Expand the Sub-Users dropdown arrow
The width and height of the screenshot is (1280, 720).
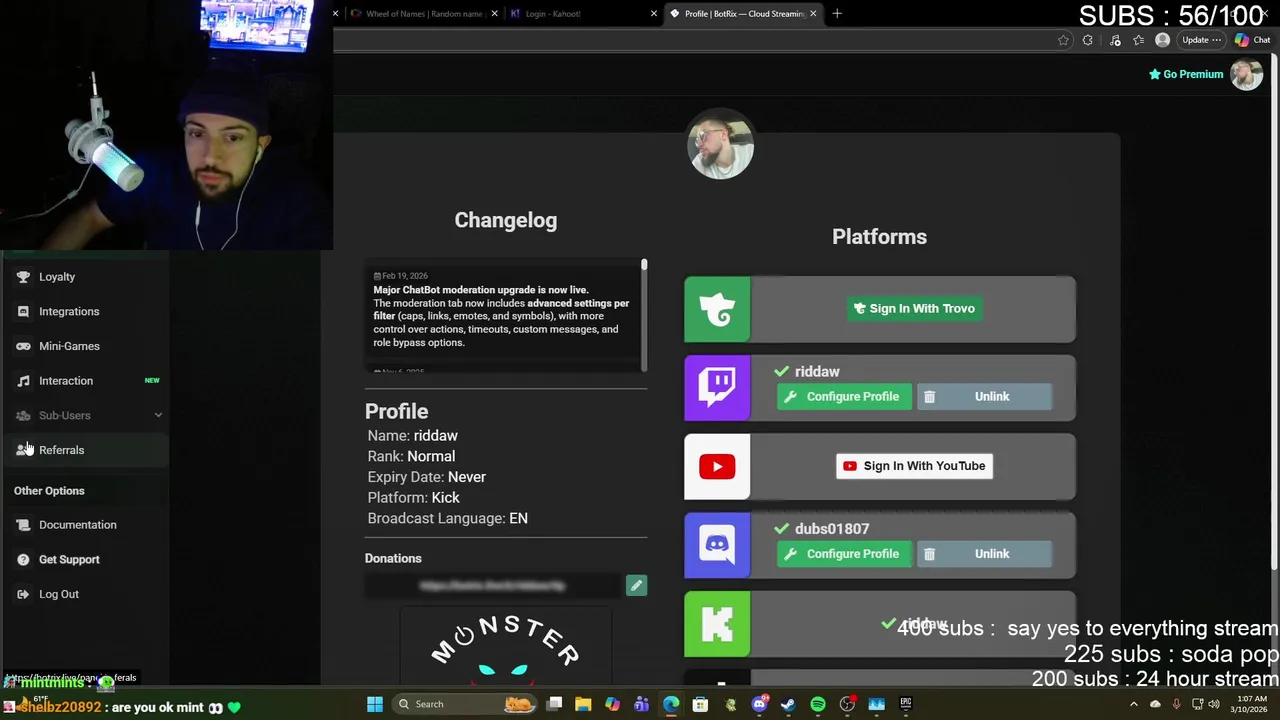[158, 415]
